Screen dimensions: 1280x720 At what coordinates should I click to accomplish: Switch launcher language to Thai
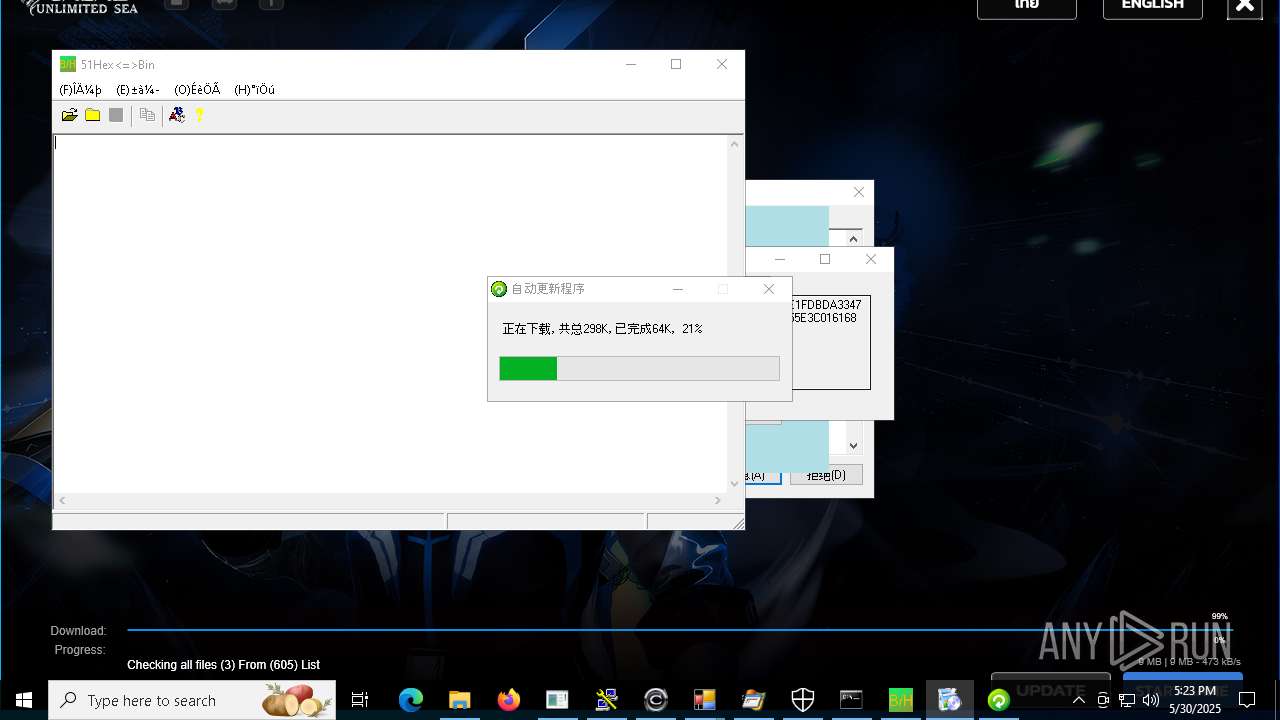point(1027,6)
